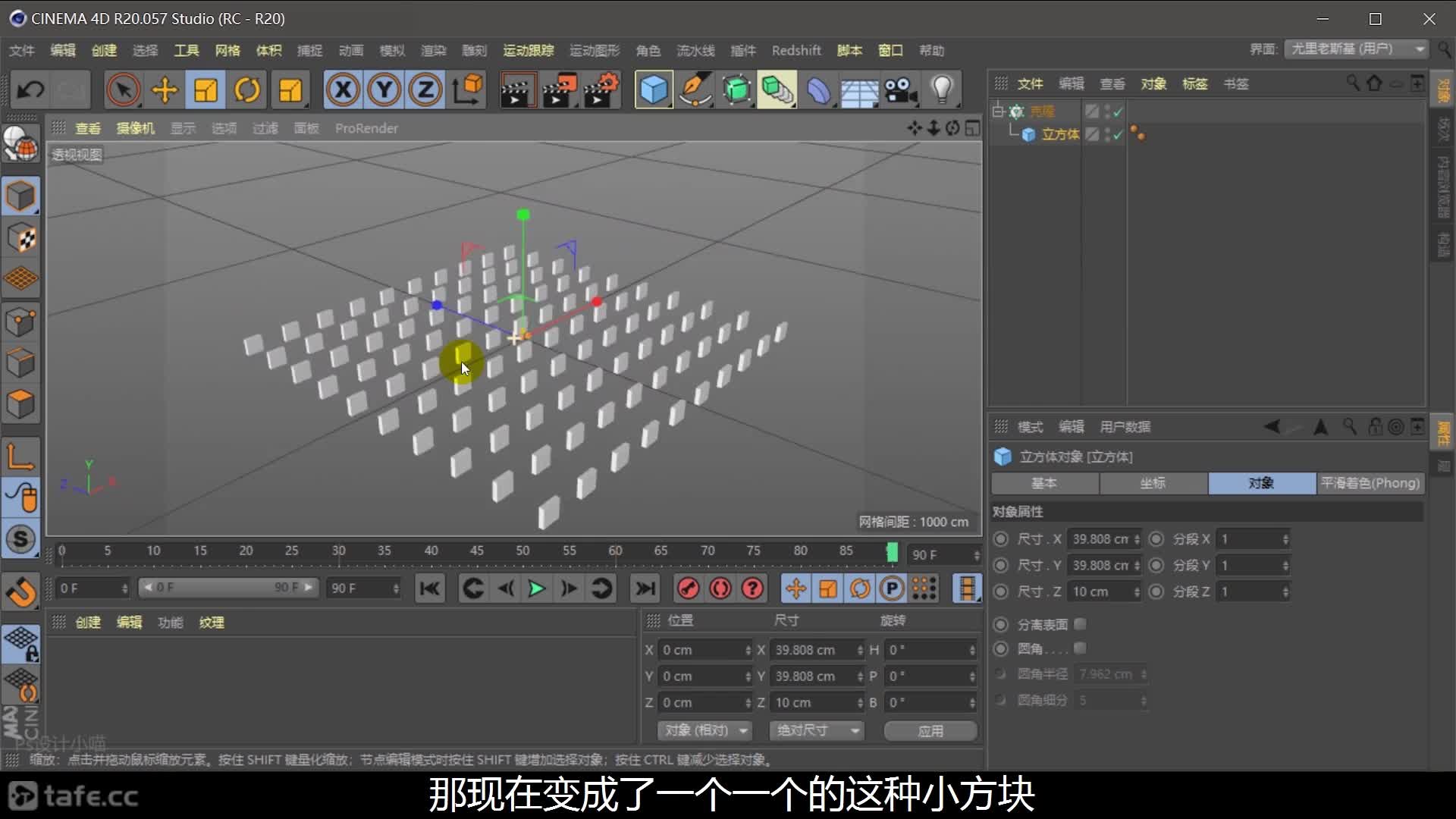Click the 分段 X stepper arrows
1456x819 pixels.
1285,539
